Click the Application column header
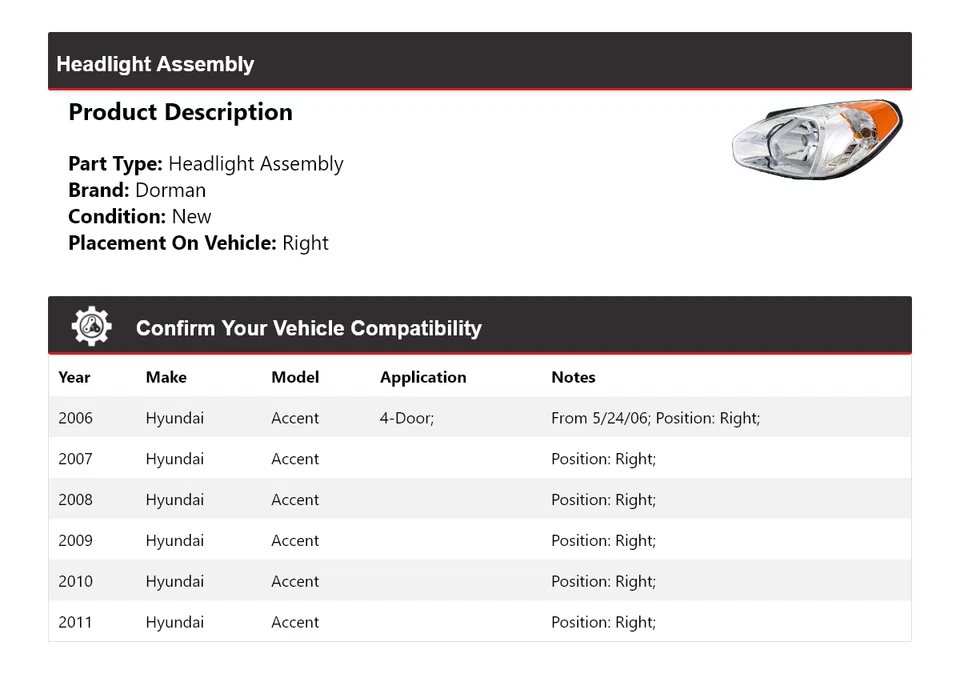960x674 pixels. point(422,377)
